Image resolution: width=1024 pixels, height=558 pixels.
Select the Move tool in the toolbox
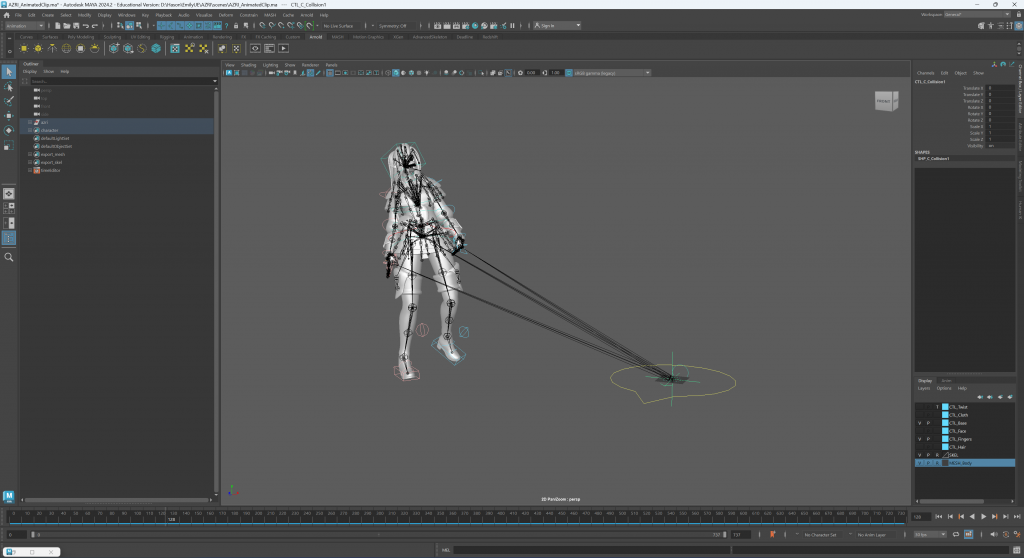[x=9, y=115]
